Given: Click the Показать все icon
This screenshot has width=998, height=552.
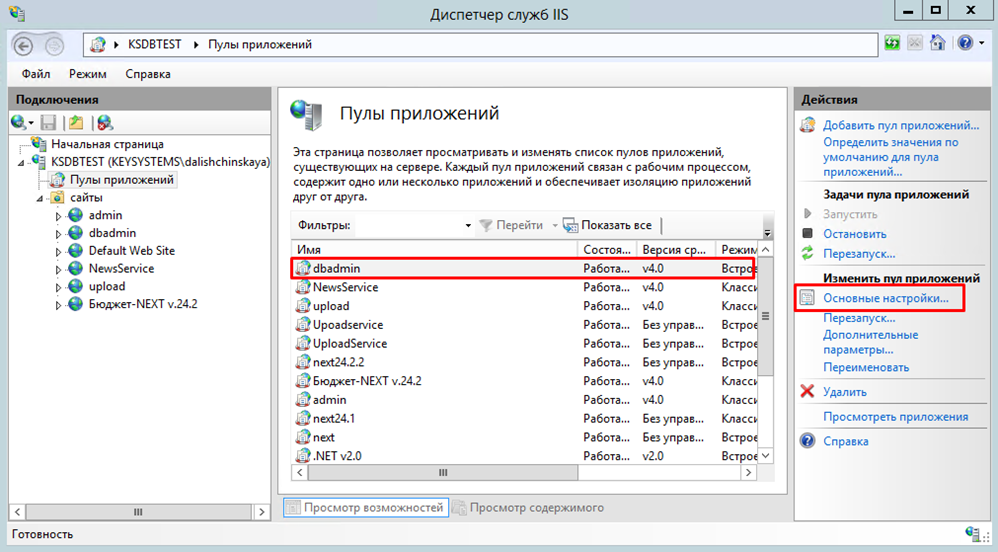Looking at the screenshot, I should click(x=570, y=225).
